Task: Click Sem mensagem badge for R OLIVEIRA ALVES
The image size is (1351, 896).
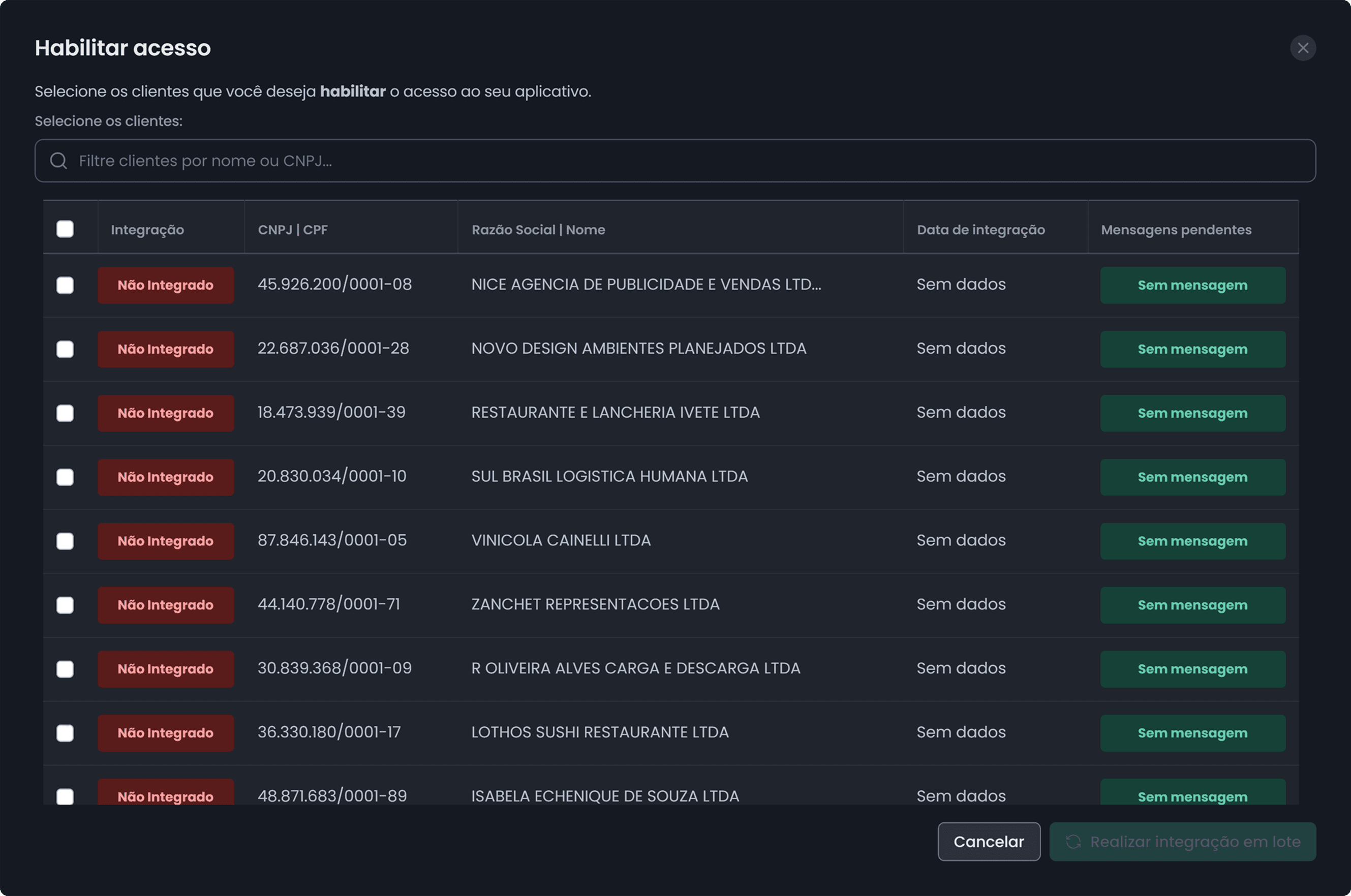Action: [x=1193, y=669]
